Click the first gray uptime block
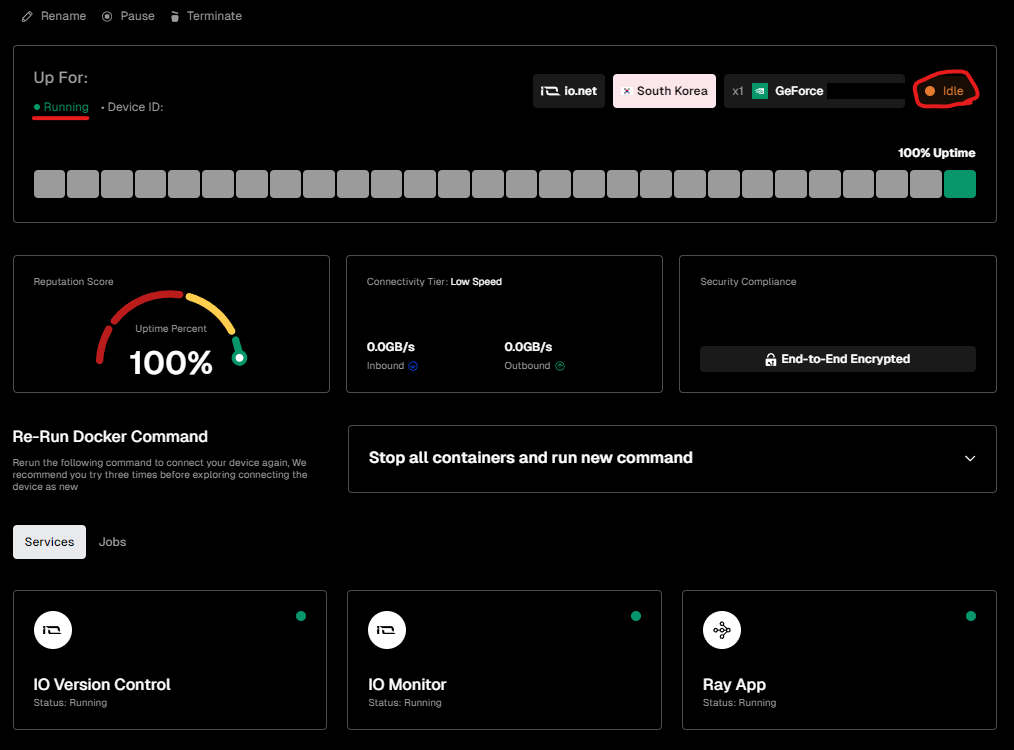The width and height of the screenshot is (1014, 750). point(49,184)
